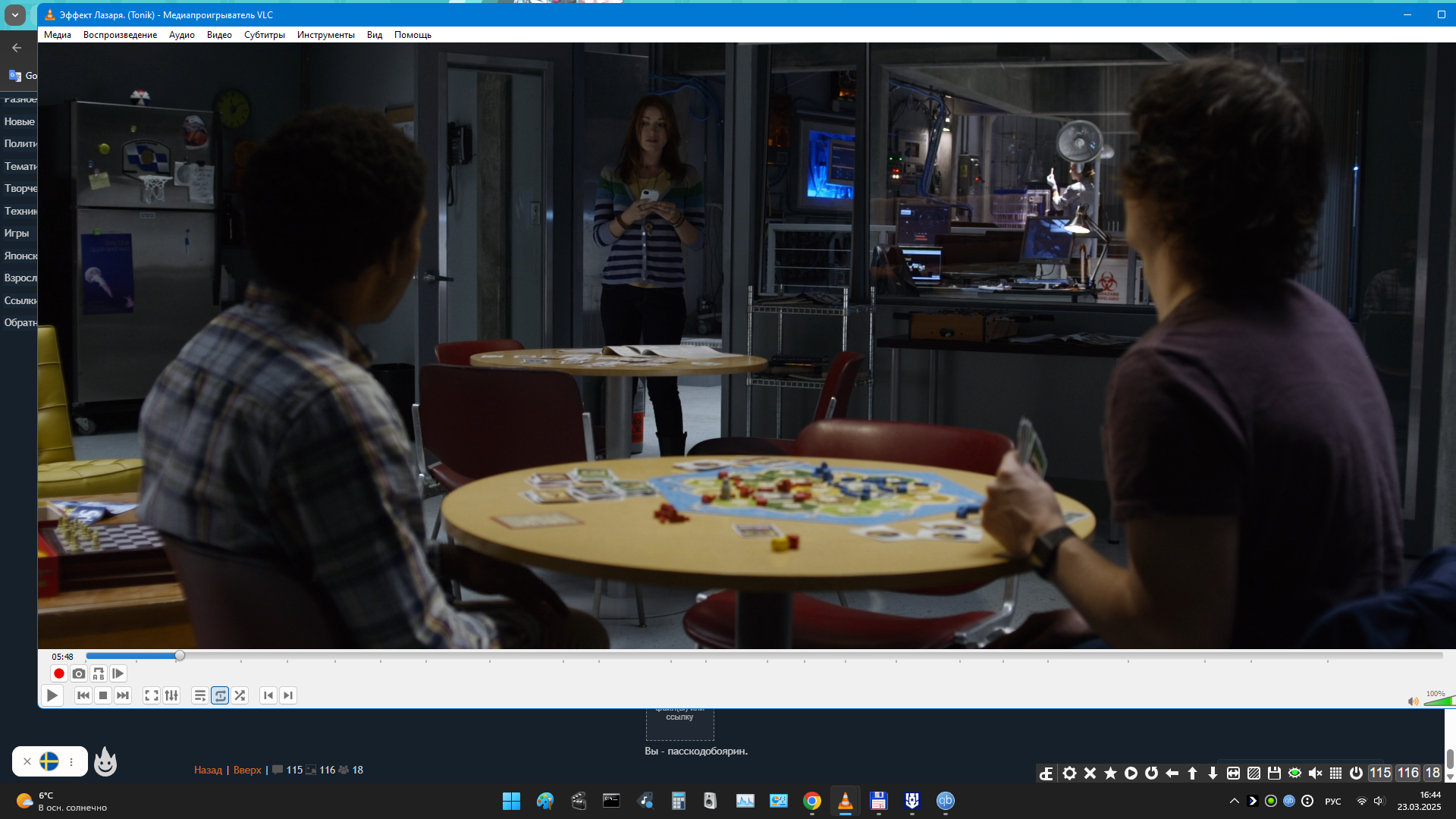Toggle the muted speaker icon in toolbar

[x=1315, y=773]
